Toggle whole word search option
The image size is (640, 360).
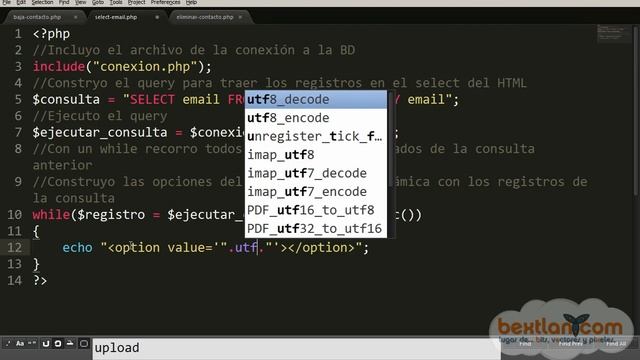[x=31, y=344]
